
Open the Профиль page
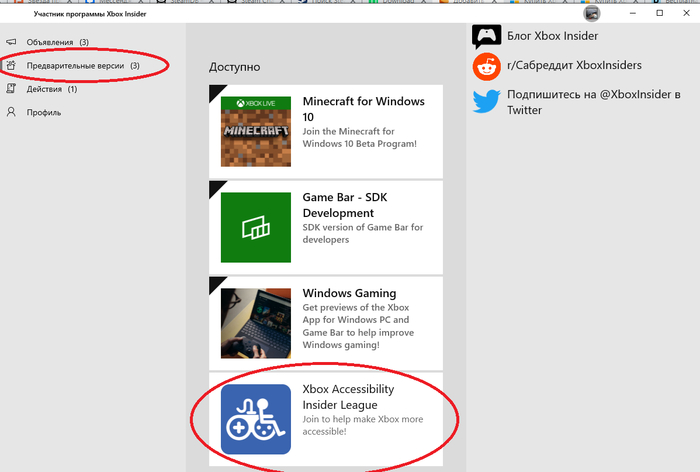pos(44,113)
